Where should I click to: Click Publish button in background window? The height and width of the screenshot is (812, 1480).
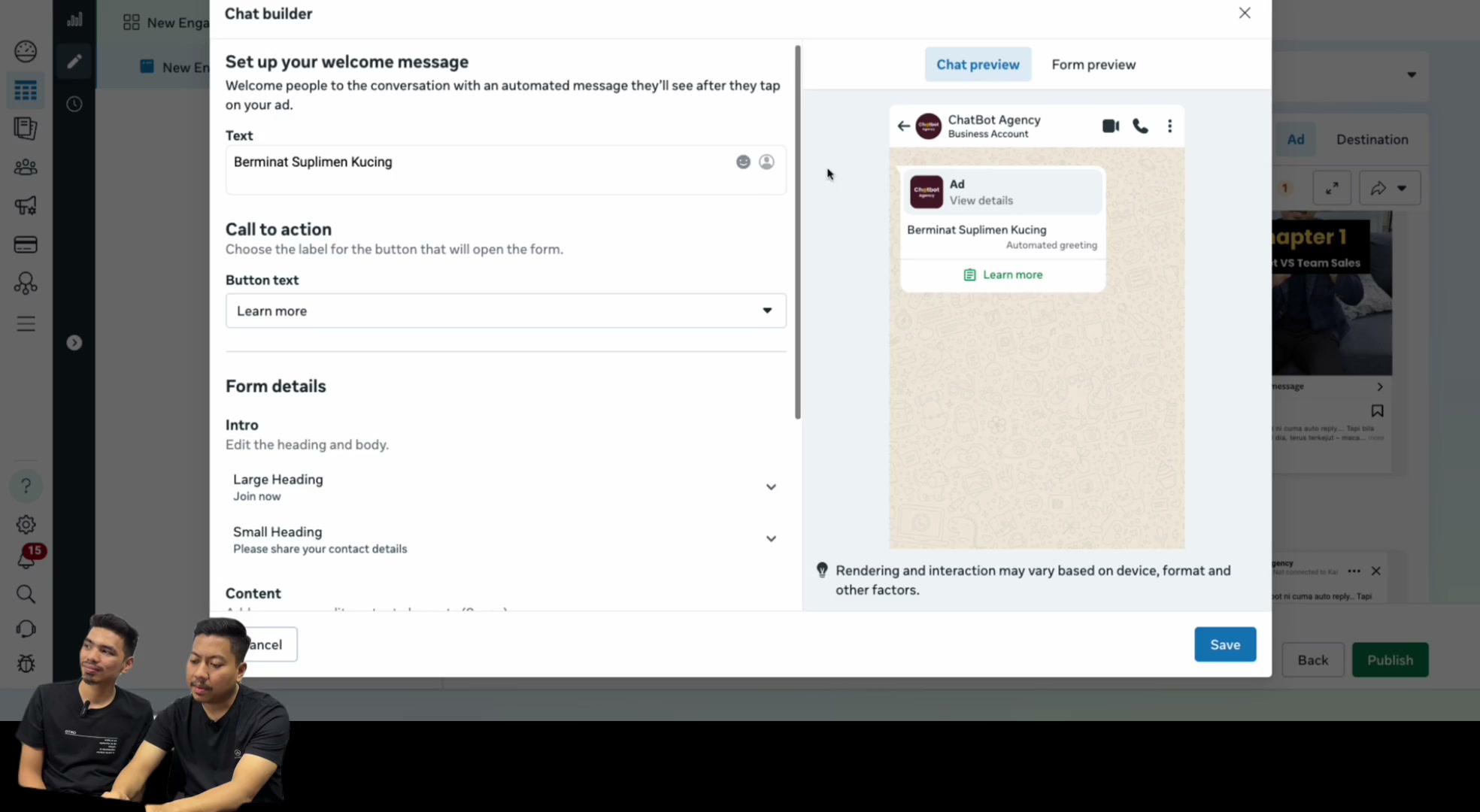pyautogui.click(x=1390, y=659)
